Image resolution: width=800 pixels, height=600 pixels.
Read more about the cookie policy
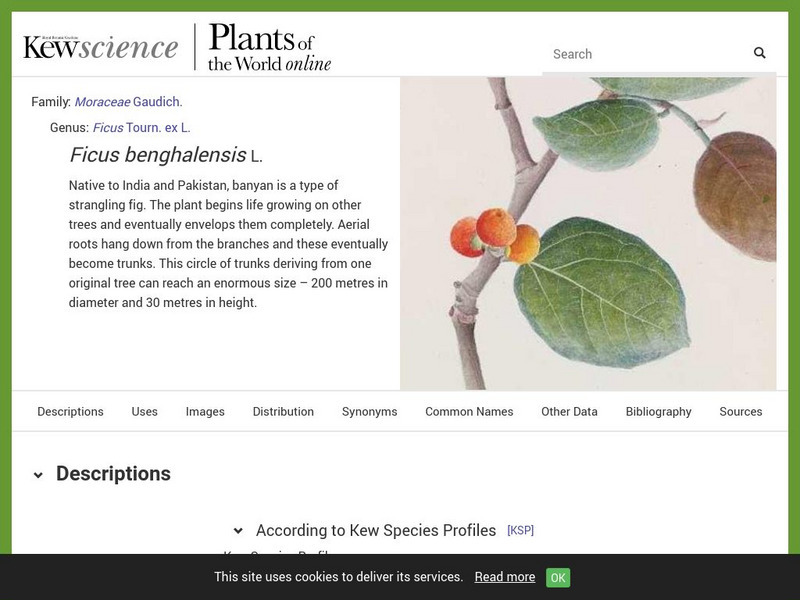[x=505, y=577]
